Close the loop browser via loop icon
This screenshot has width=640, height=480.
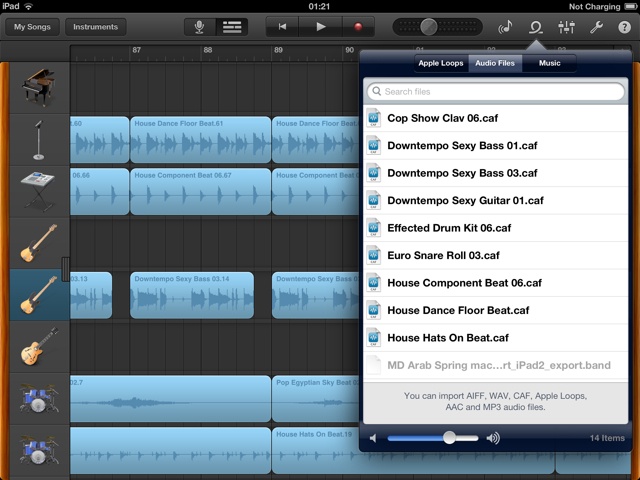point(536,27)
